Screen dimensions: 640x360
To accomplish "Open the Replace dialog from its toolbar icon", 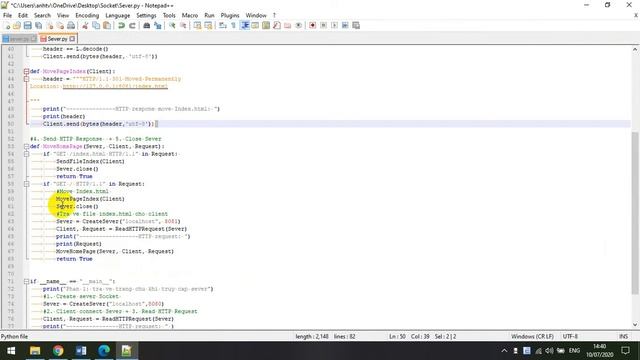I will click(157, 25).
